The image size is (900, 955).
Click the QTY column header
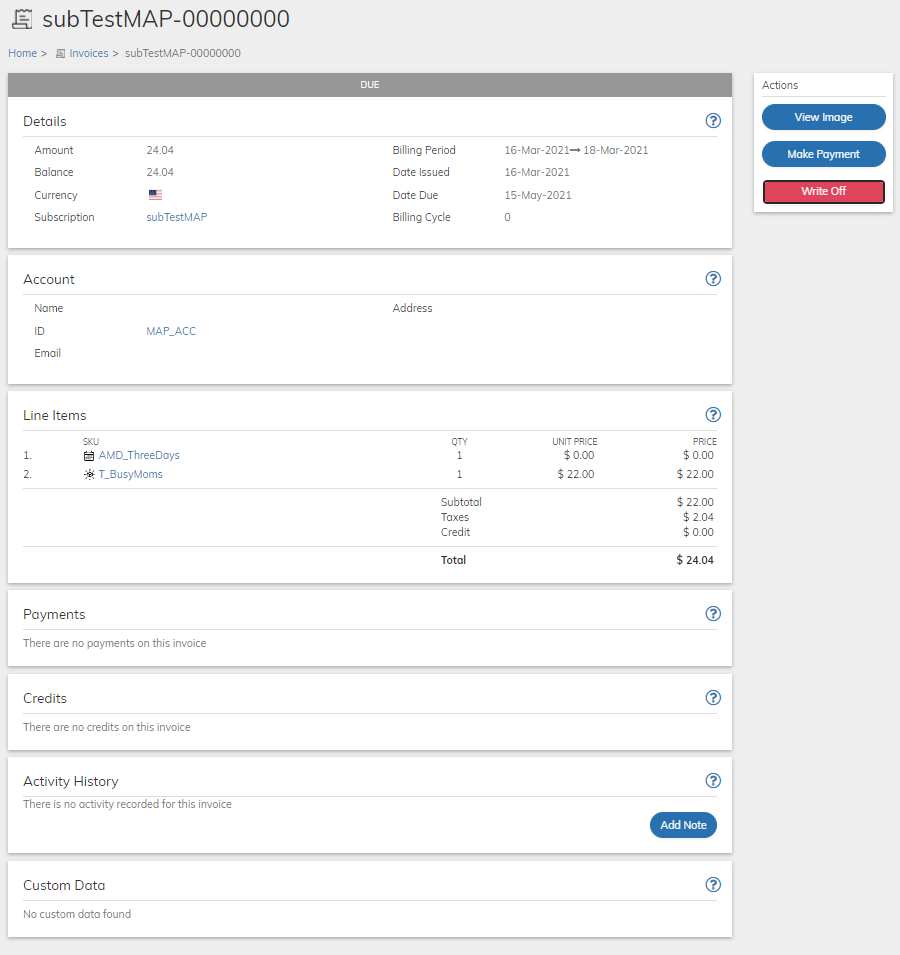tap(459, 442)
